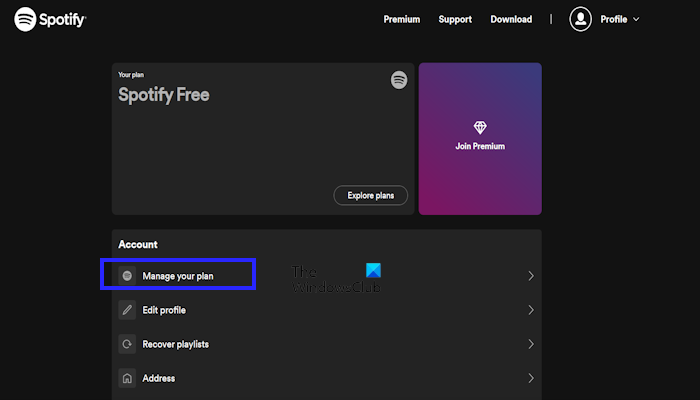This screenshot has height=400, width=700.
Task: Go to the Download page
Action: click(x=511, y=19)
